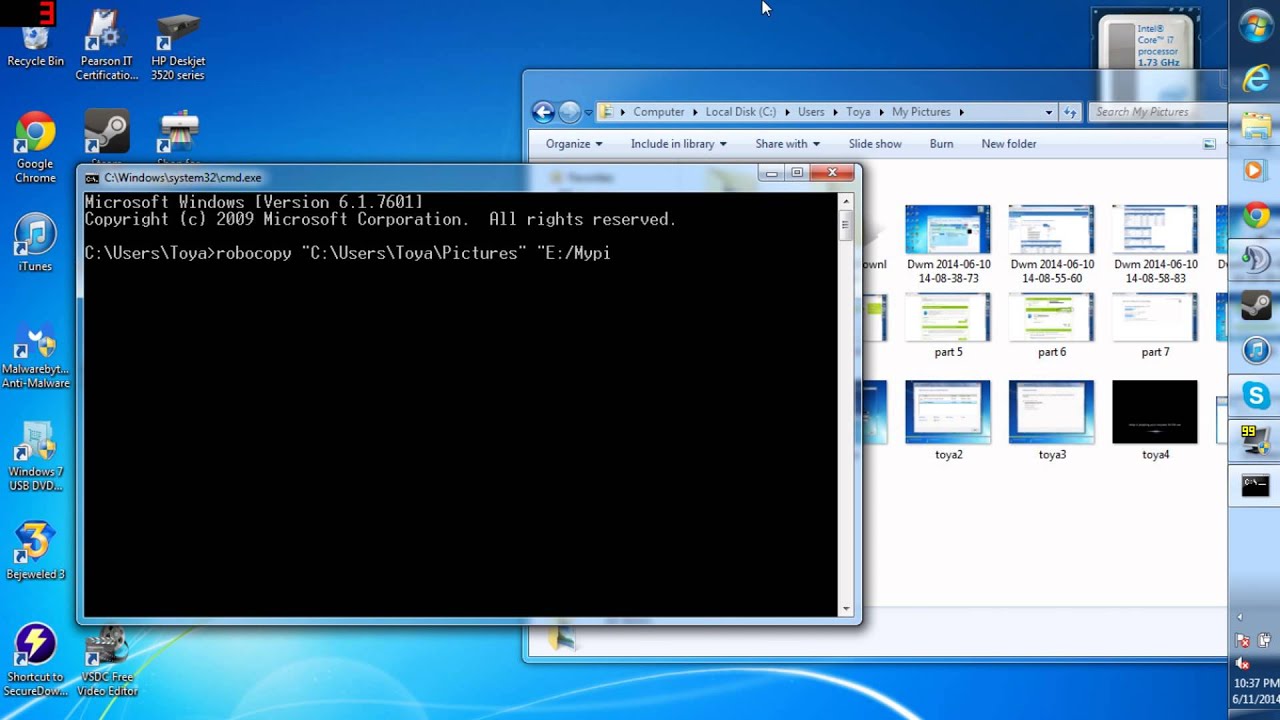Click the Search My Pictures field
Screen dimensions: 1280x720
(x=1157, y=112)
